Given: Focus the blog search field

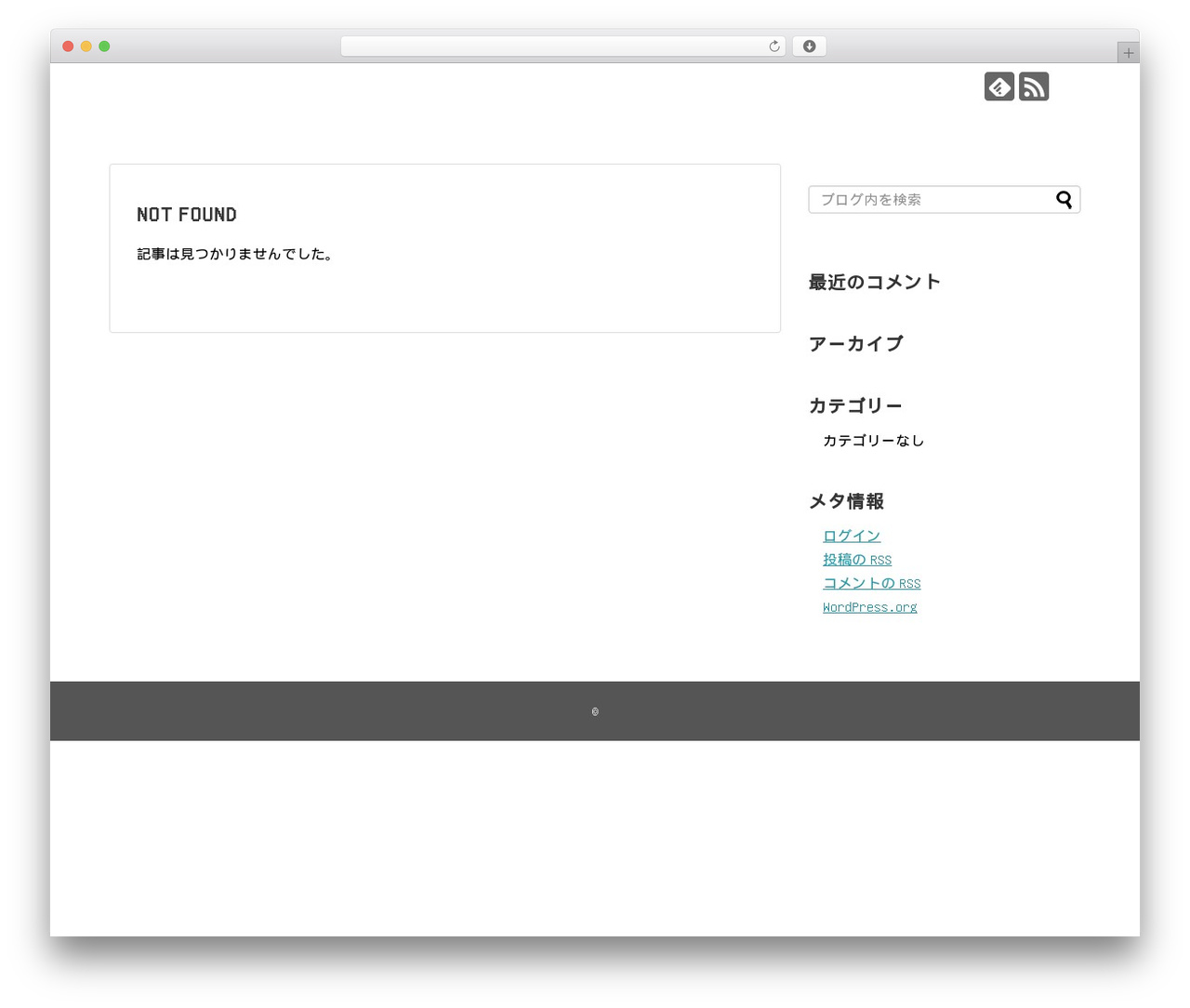Looking at the screenshot, I should pyautogui.click(x=945, y=200).
